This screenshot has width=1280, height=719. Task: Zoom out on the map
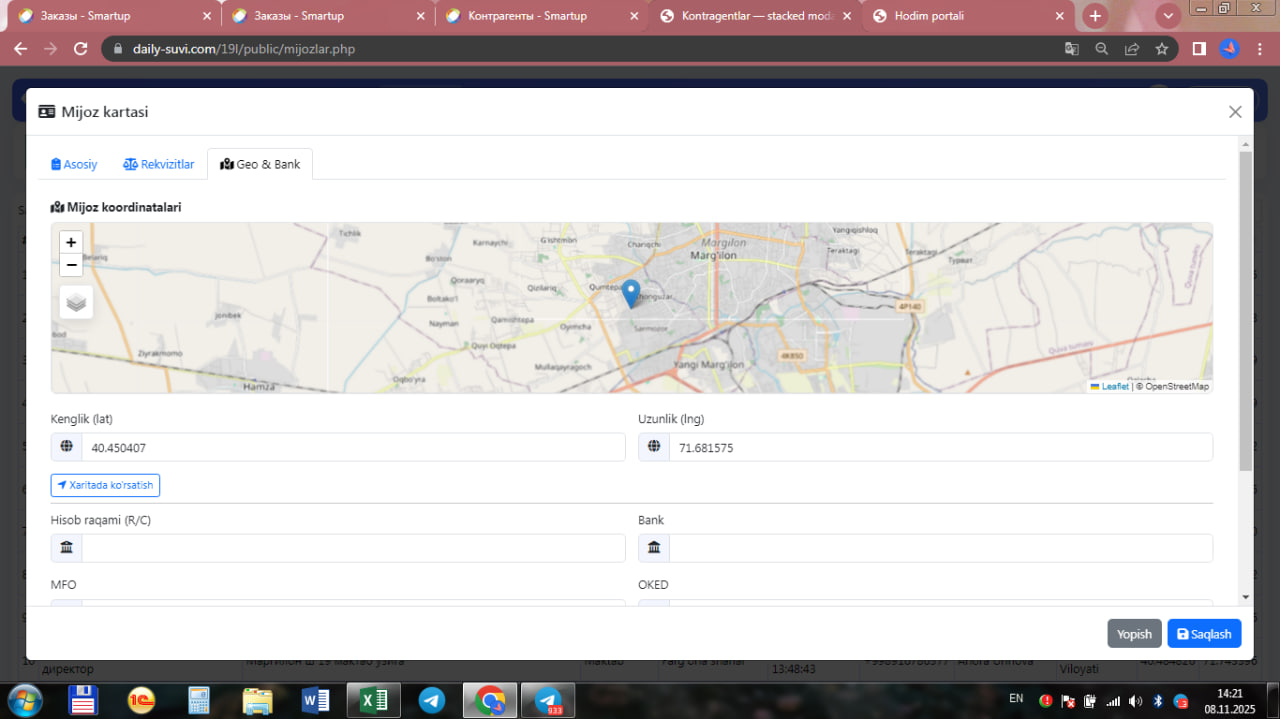tap(71, 265)
